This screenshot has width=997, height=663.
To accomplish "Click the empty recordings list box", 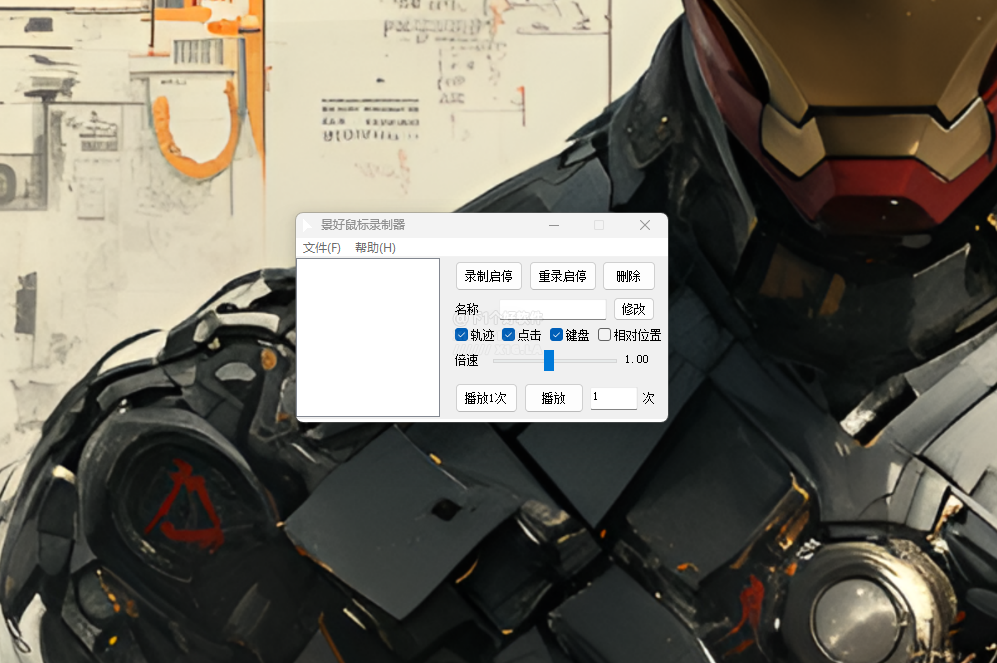I will (368, 338).
